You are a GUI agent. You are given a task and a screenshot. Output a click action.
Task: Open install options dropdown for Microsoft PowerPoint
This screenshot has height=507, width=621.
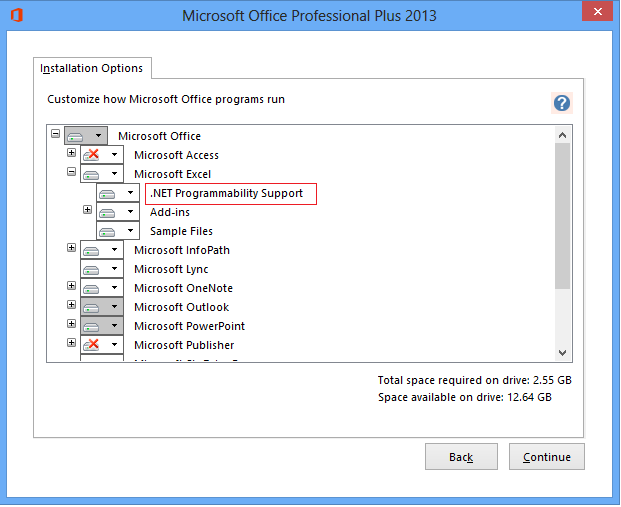102,326
